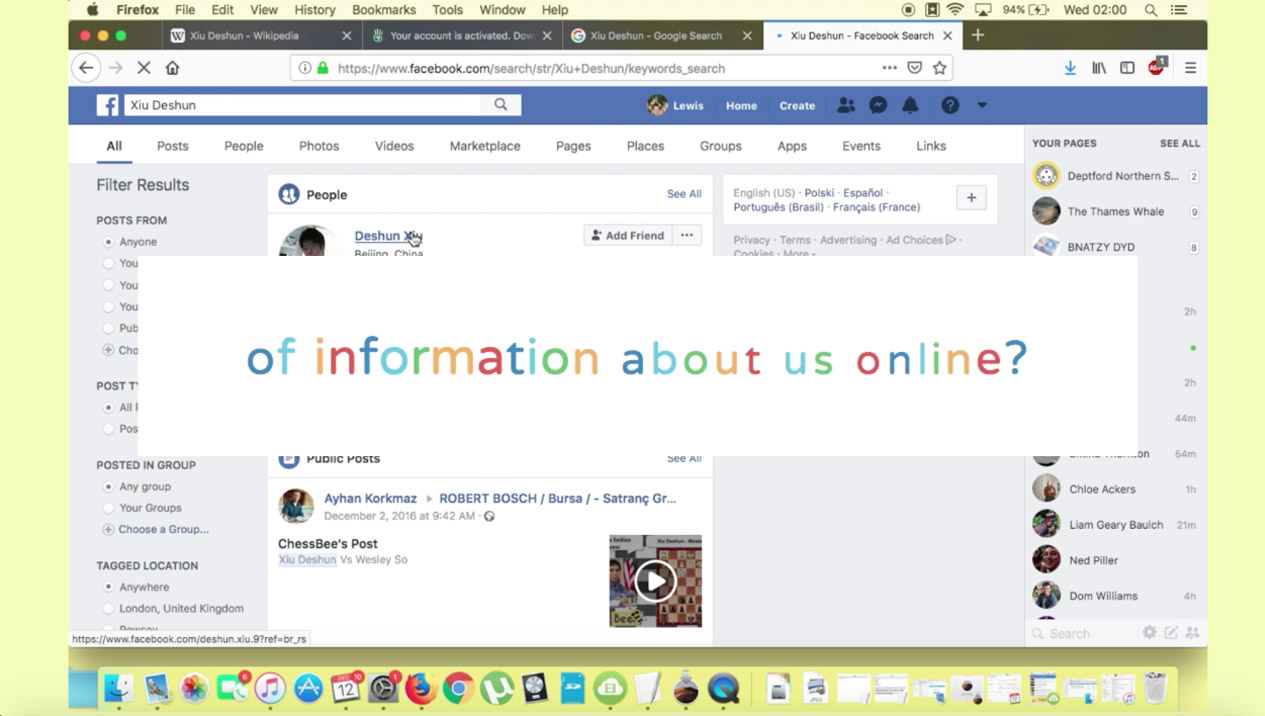
Task: Select Your Groups radio option
Action: (108, 508)
